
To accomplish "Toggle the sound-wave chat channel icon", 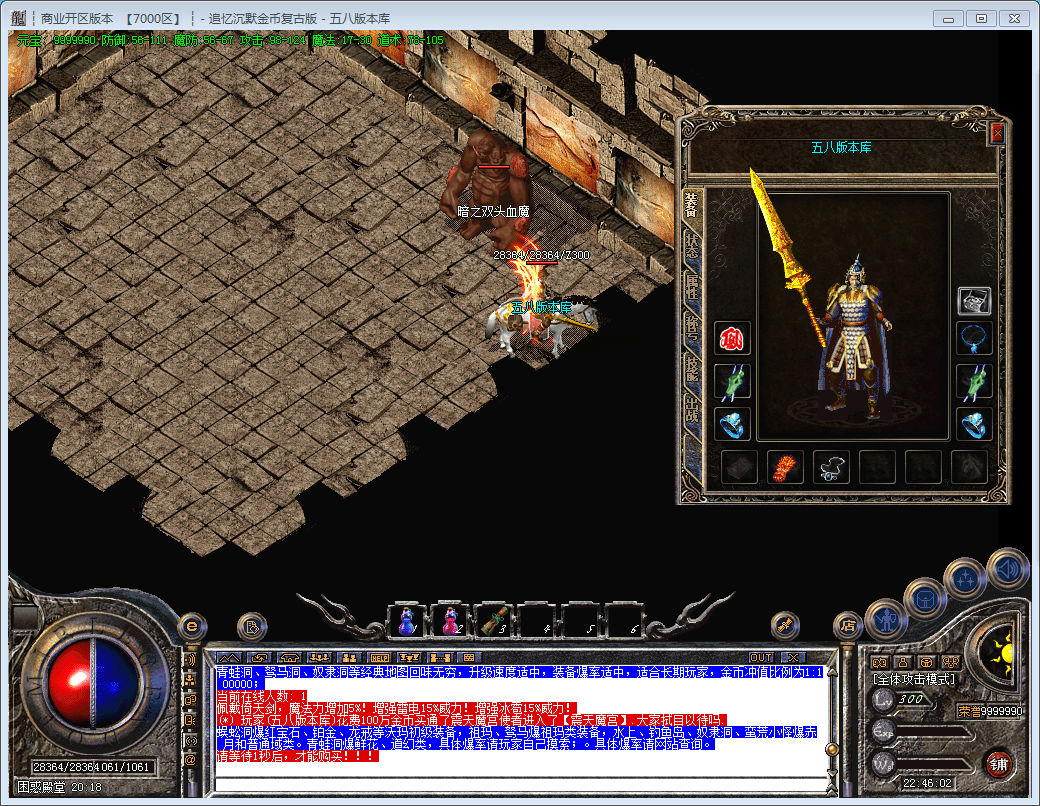I will pos(190,659).
